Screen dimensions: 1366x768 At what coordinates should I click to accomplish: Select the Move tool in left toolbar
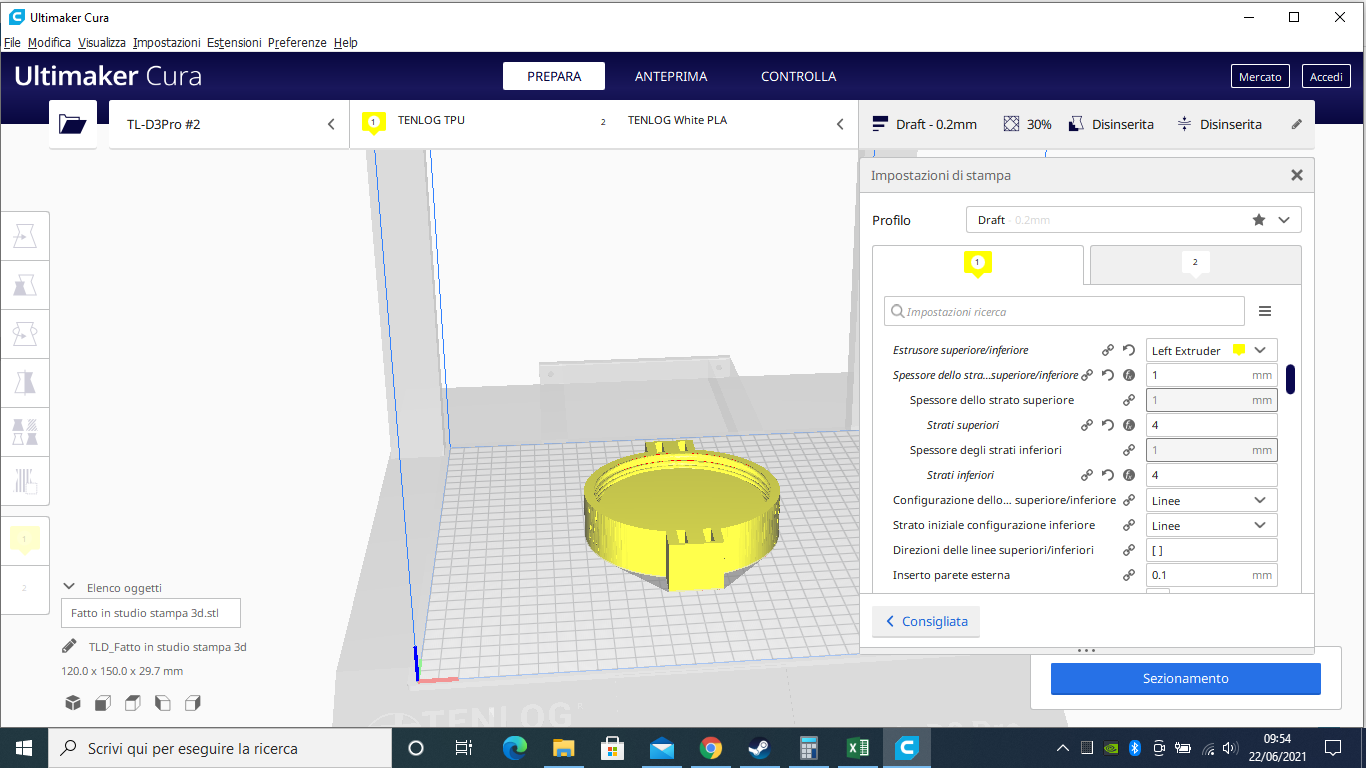pos(25,237)
